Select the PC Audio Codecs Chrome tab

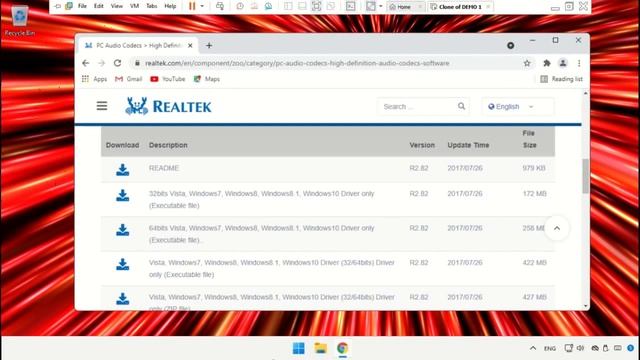point(138,45)
